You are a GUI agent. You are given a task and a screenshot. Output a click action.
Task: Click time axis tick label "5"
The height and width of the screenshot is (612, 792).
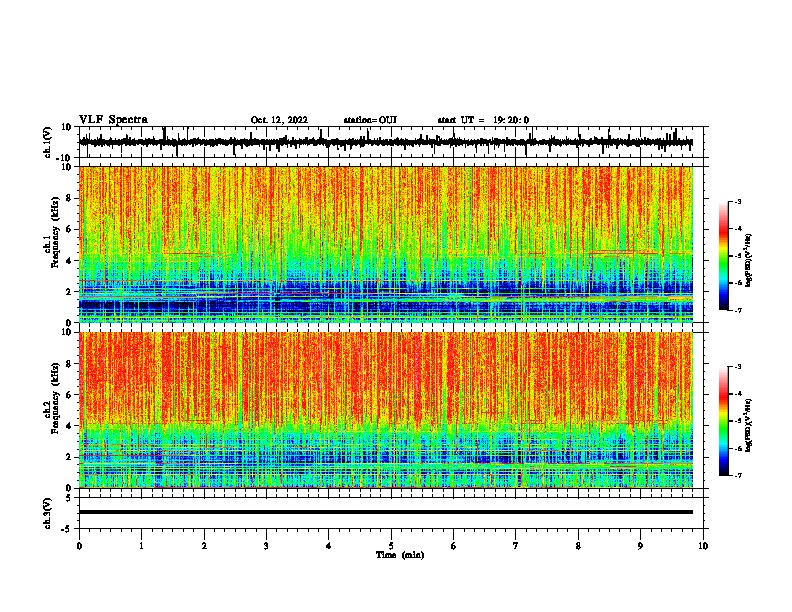pos(391,546)
